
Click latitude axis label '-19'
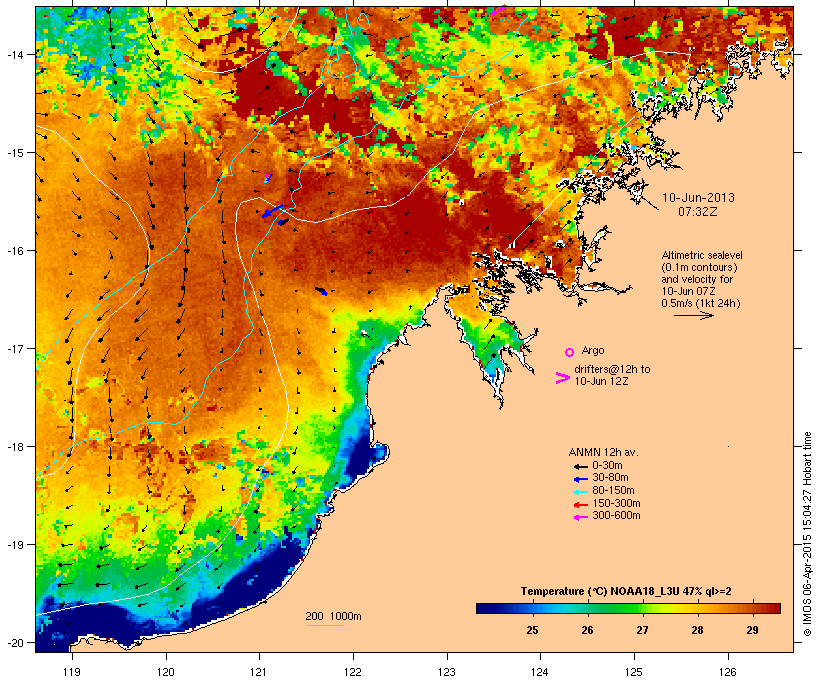click(x=14, y=545)
